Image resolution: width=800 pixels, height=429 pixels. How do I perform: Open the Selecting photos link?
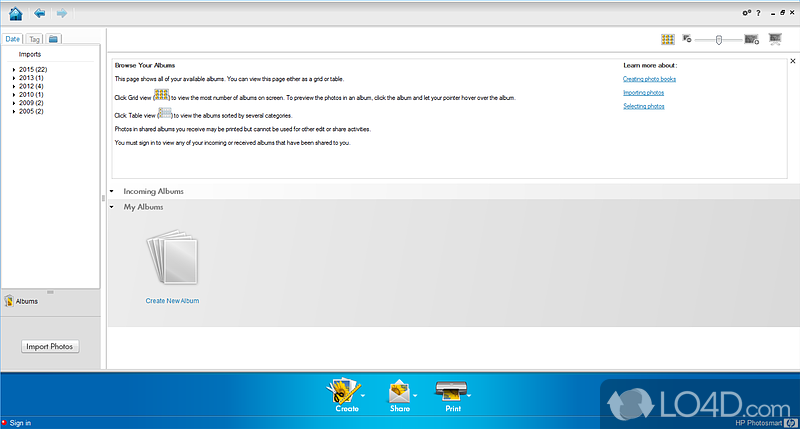(x=643, y=106)
